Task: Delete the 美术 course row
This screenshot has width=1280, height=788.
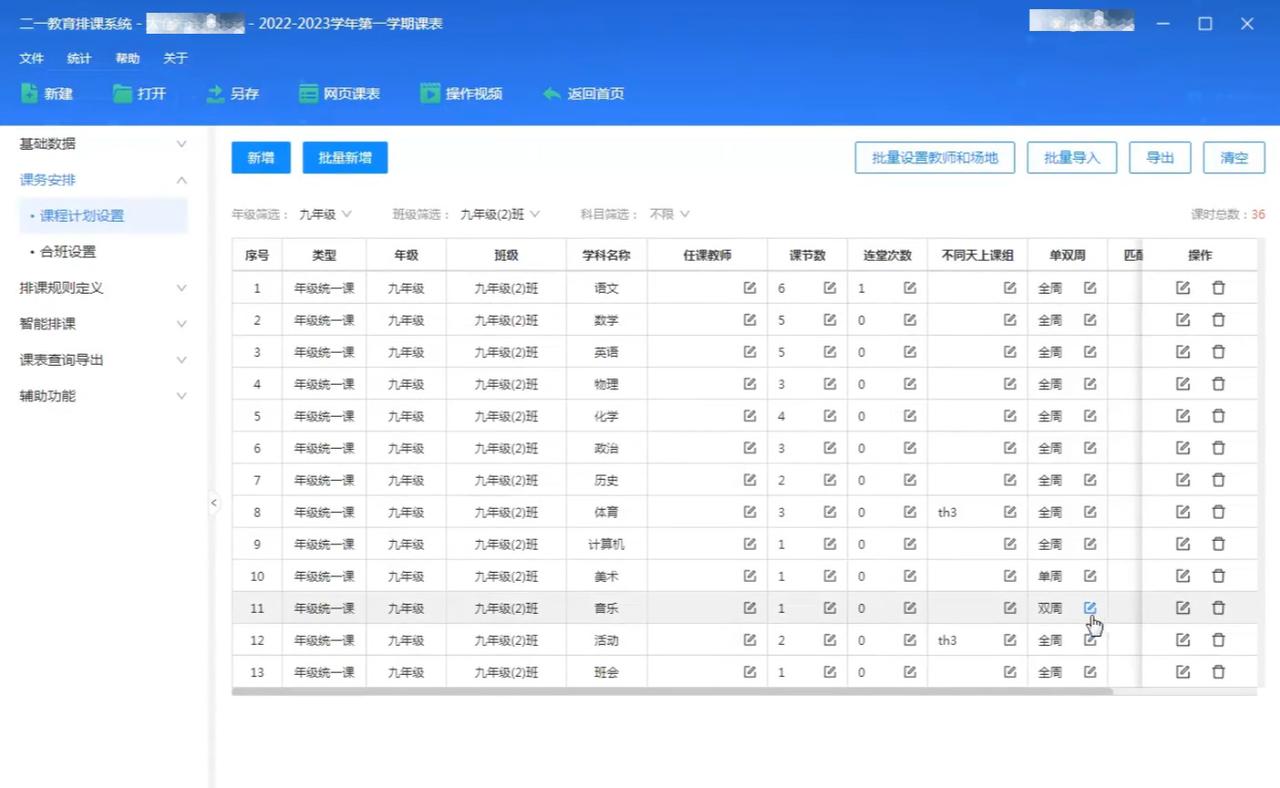Action: point(1218,576)
